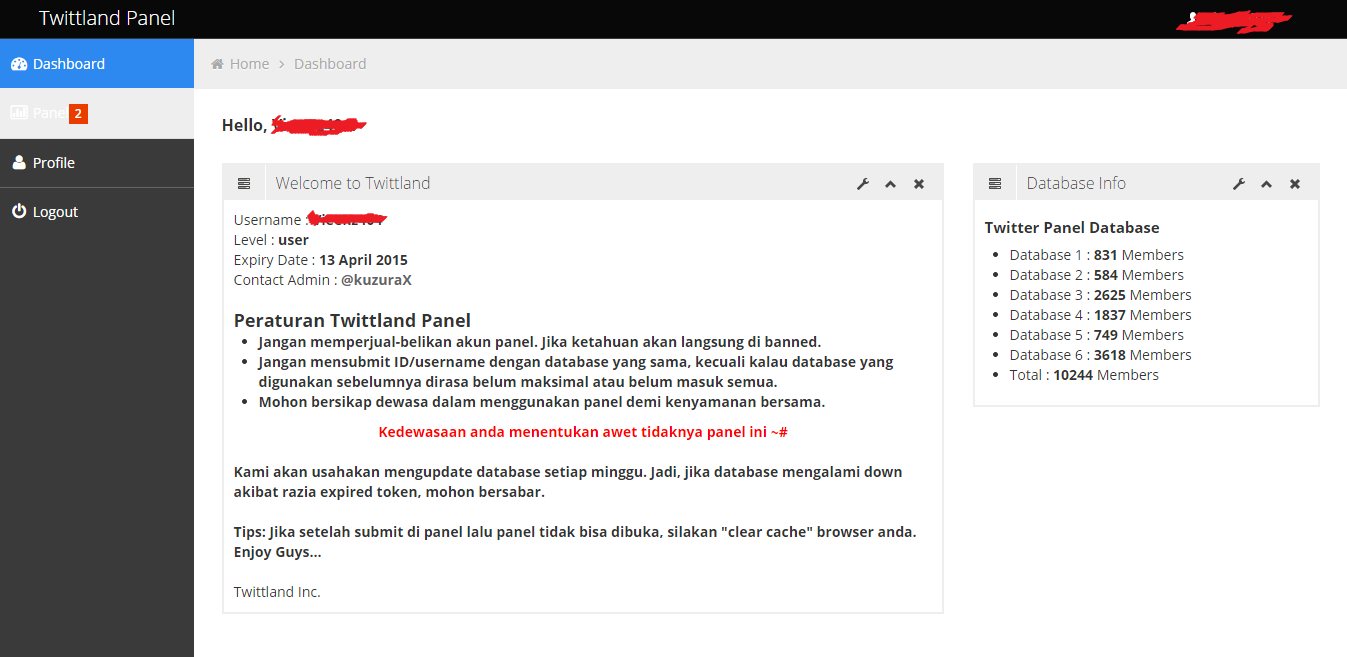Image resolution: width=1347 pixels, height=657 pixels.
Task: Click the Home breadcrumb link
Action: [x=247, y=63]
